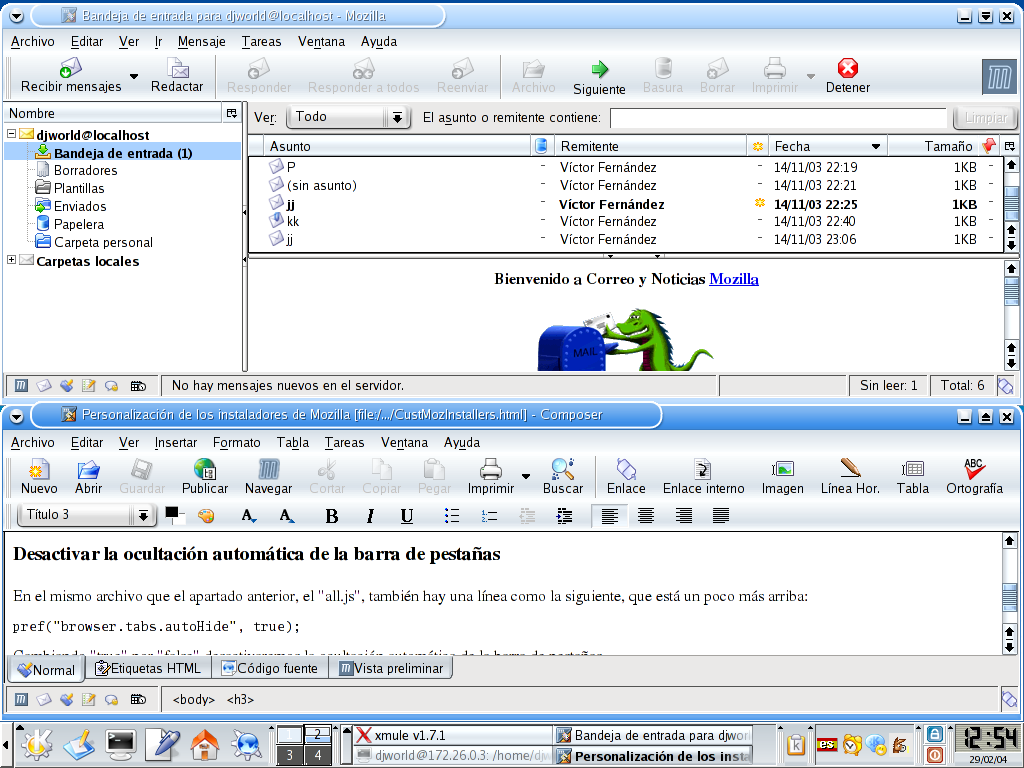Increase indent of the paragraph

coord(564,516)
